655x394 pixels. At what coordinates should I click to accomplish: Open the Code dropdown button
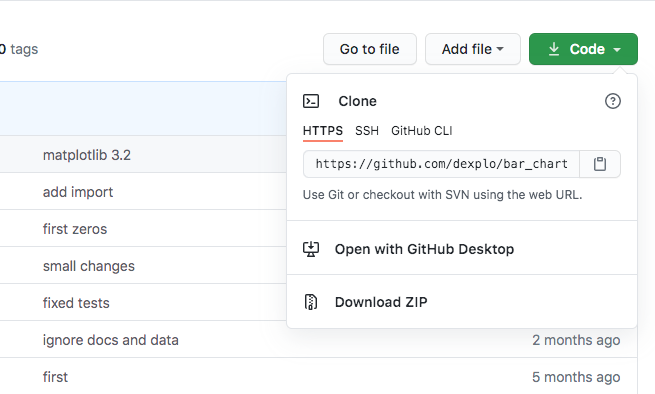click(583, 49)
